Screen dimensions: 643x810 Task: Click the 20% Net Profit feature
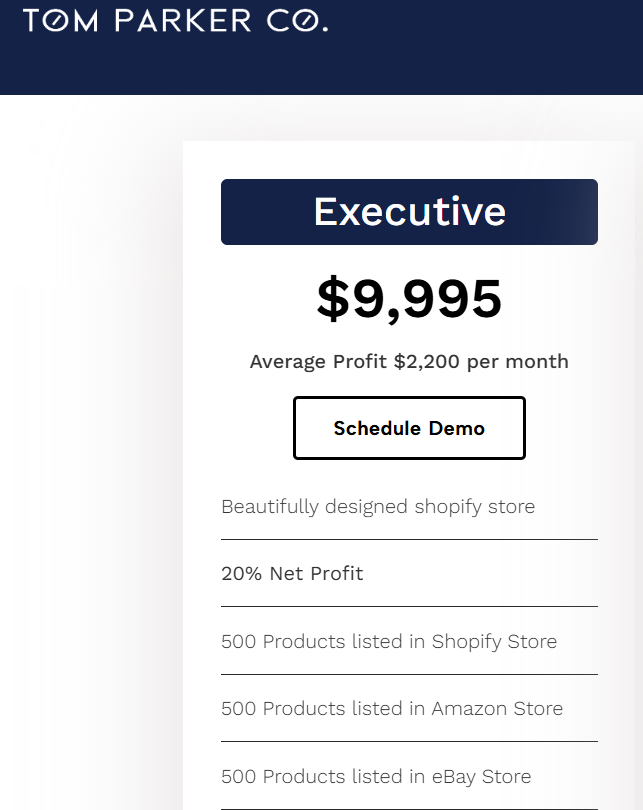[x=292, y=574]
